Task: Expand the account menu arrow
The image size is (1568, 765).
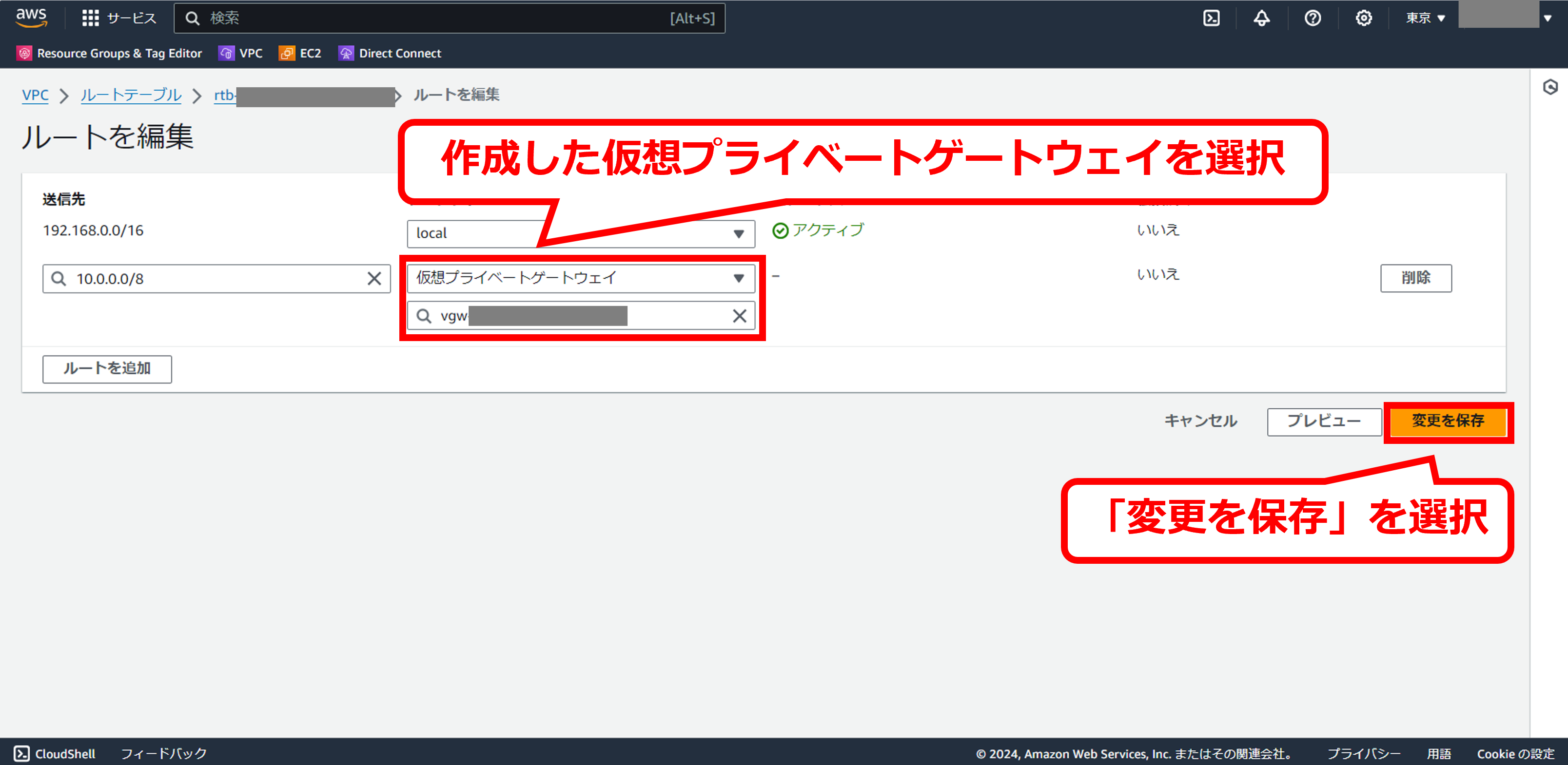Action: (1548, 18)
